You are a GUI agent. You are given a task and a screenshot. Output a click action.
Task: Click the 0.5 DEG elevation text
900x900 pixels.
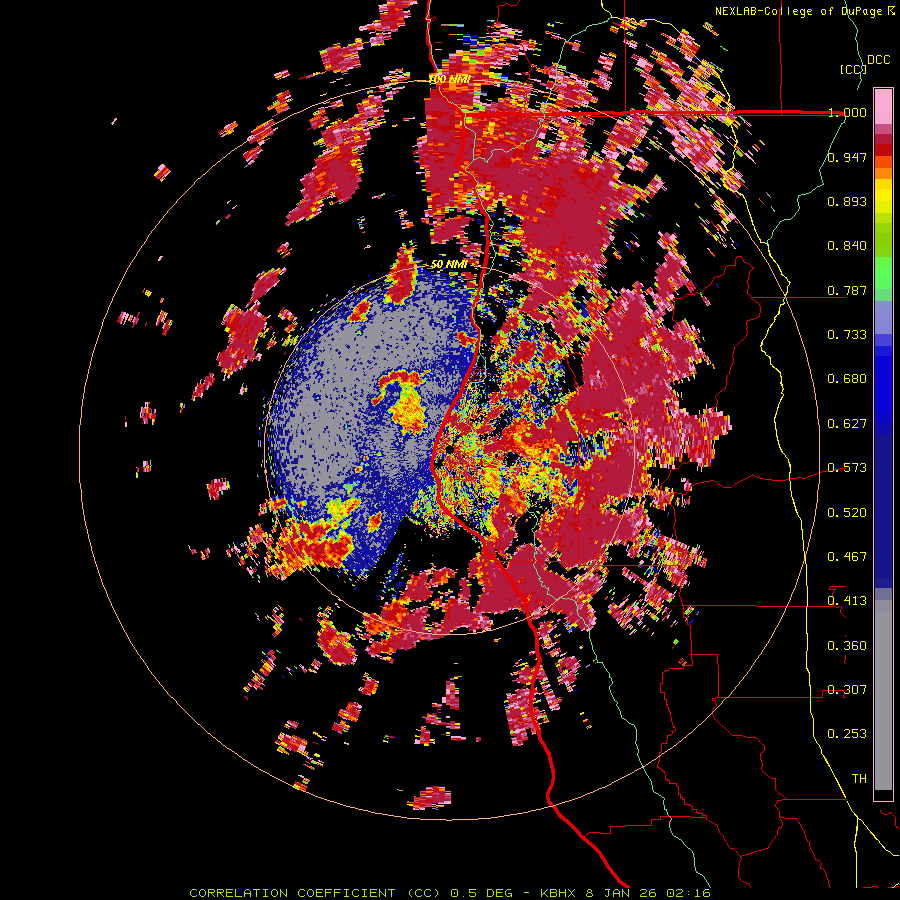pyautogui.click(x=481, y=893)
